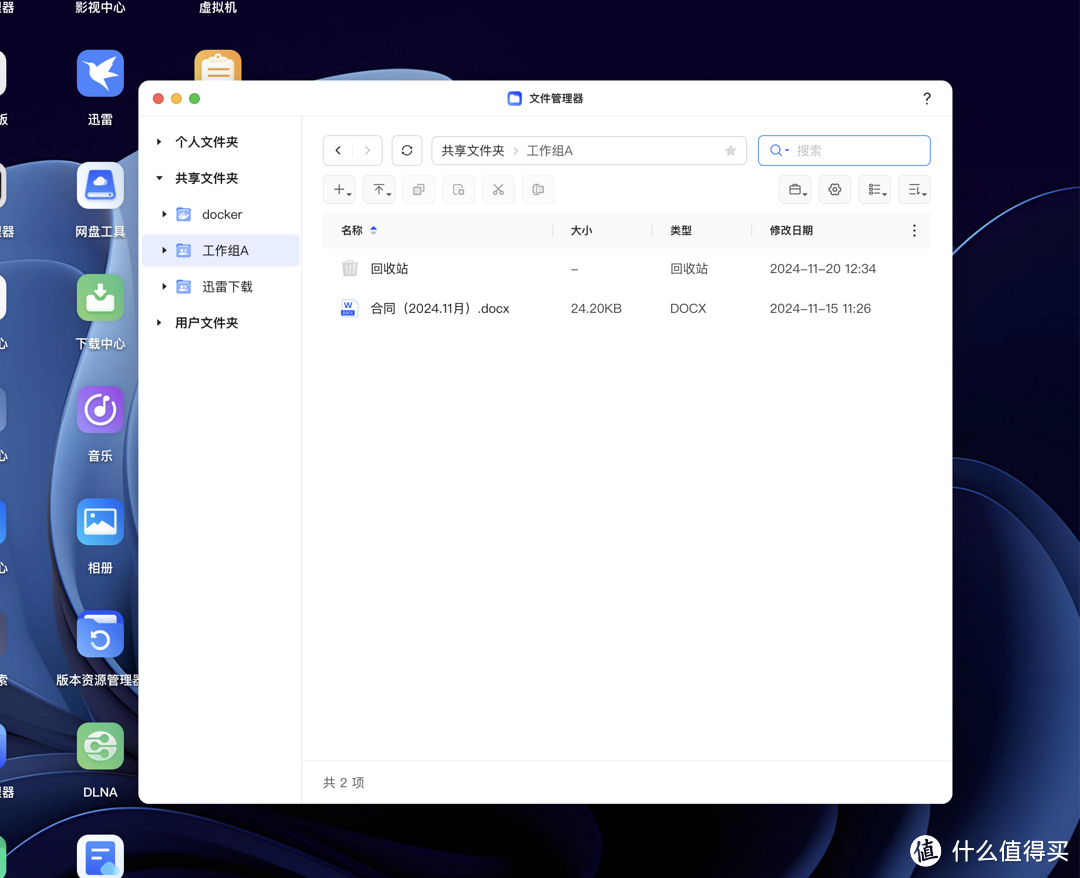Select the upload icon in the toolbar

point(379,189)
